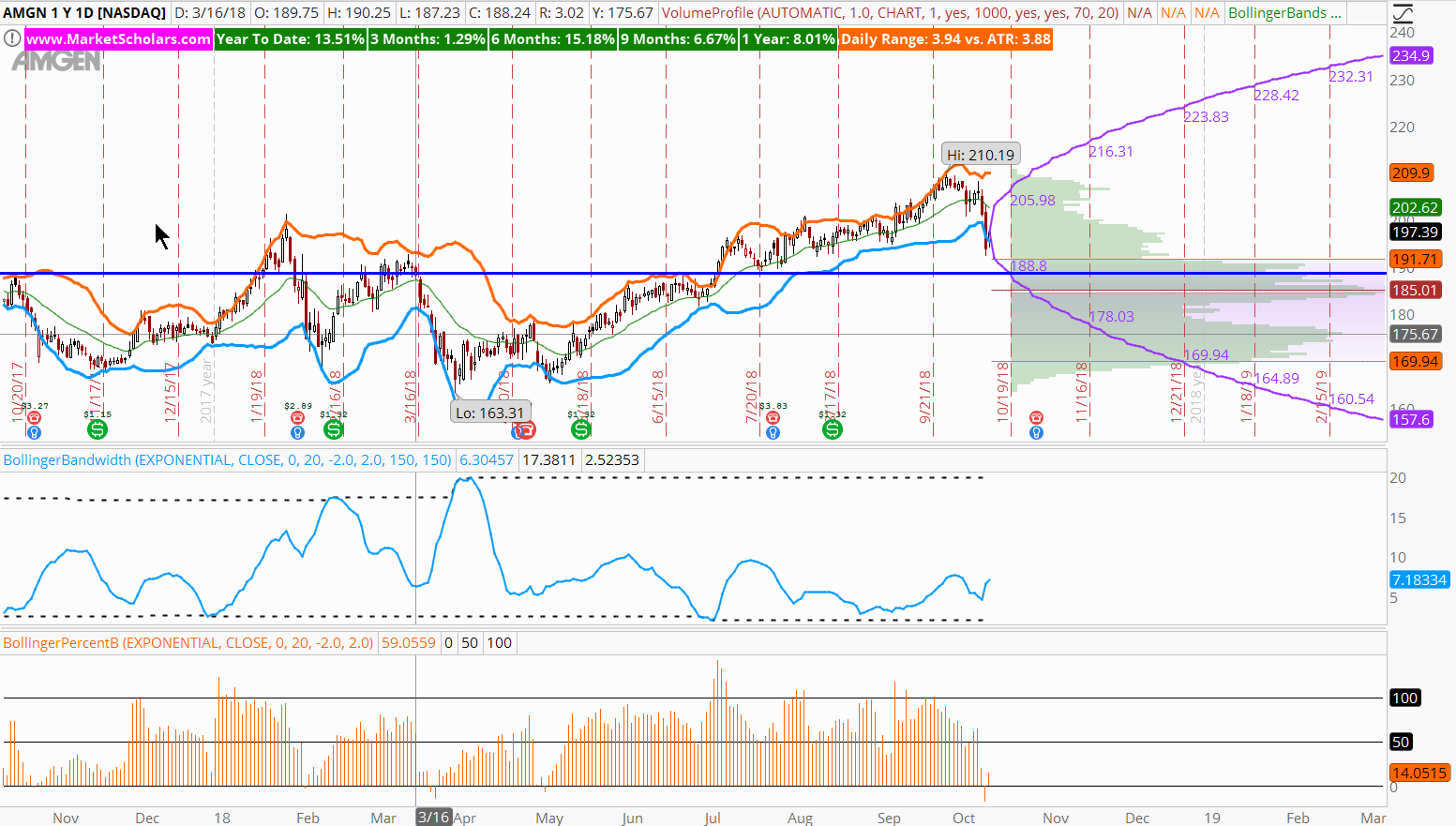Click the purple 178.03 projection label
The width and height of the screenshot is (1456, 826).
1111,317
